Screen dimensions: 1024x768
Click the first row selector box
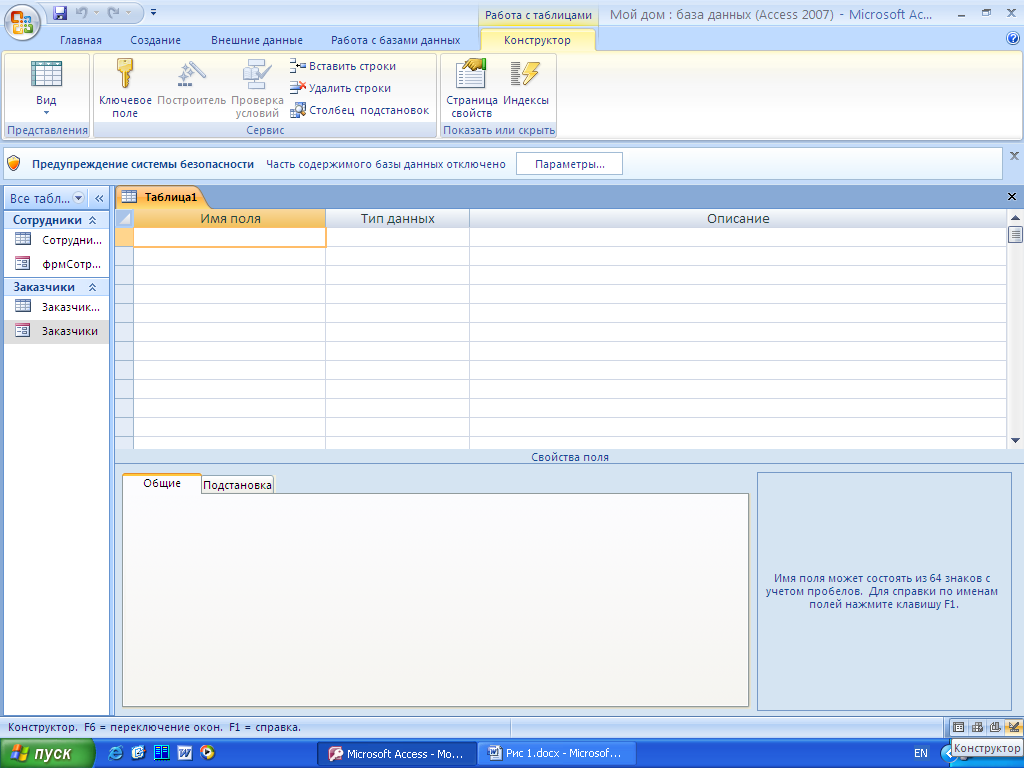pyautogui.click(x=124, y=238)
